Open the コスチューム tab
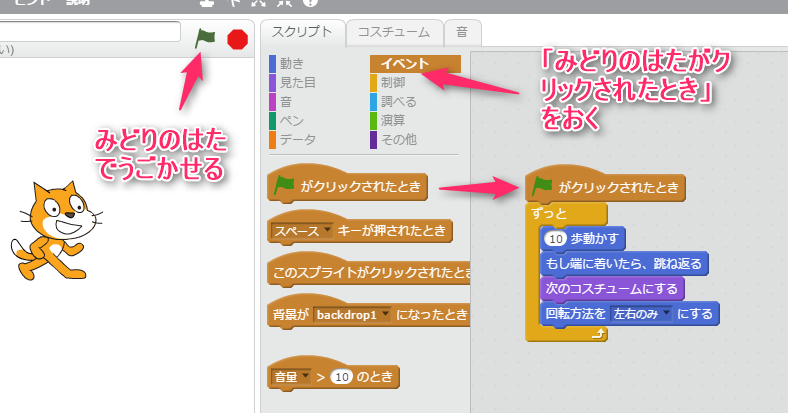The height and width of the screenshot is (413, 788). [x=394, y=32]
